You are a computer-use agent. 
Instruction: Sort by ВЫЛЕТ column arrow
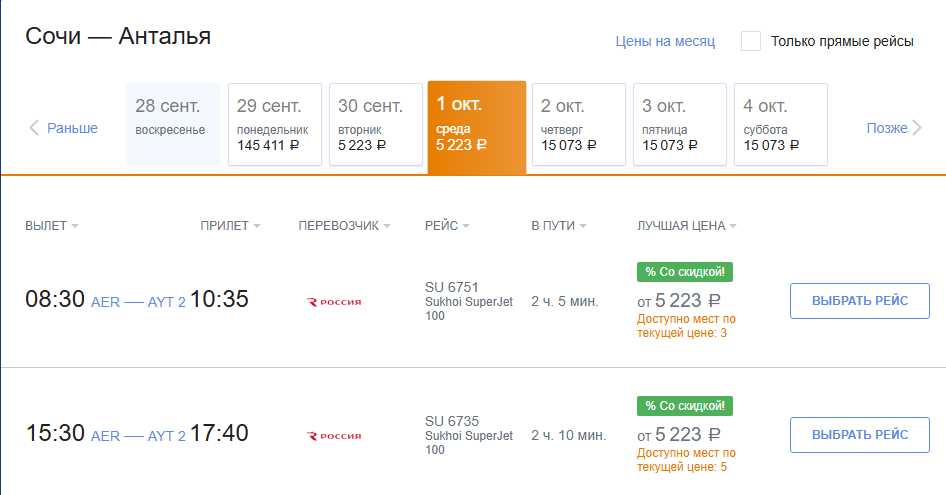[x=75, y=226]
